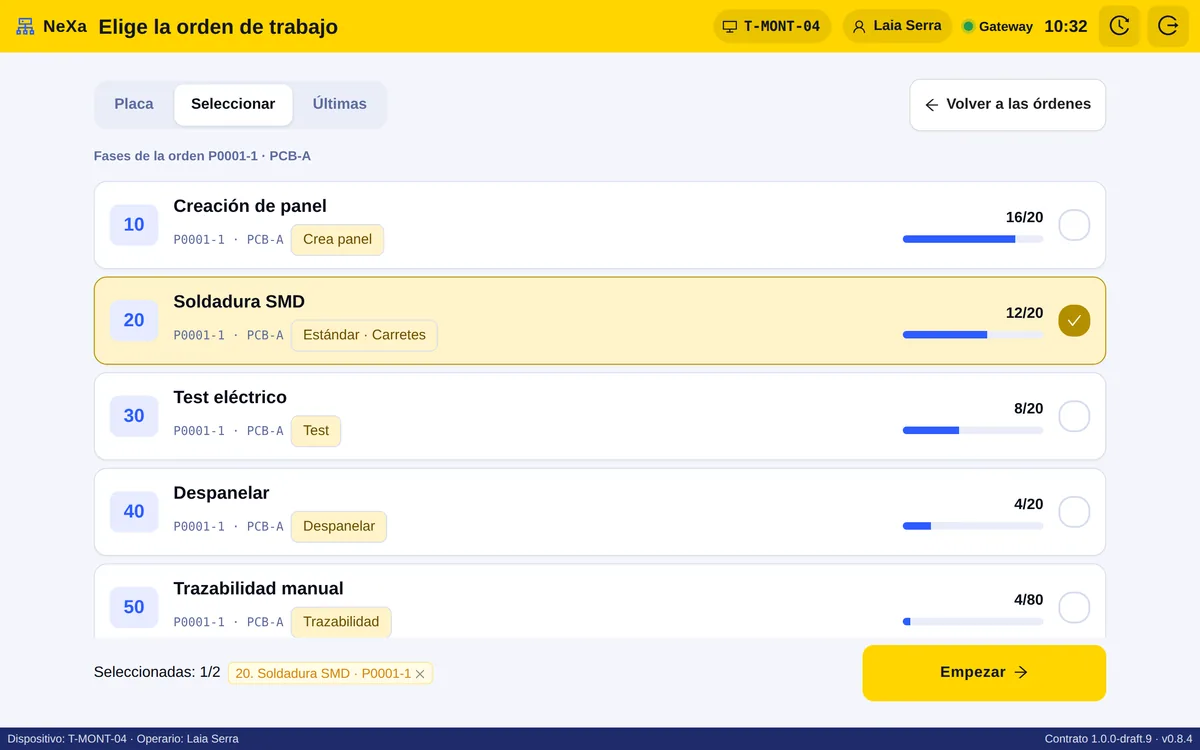The image size is (1200, 750).
Task: Select the Despanelar phase circle
Action: pos(1074,512)
